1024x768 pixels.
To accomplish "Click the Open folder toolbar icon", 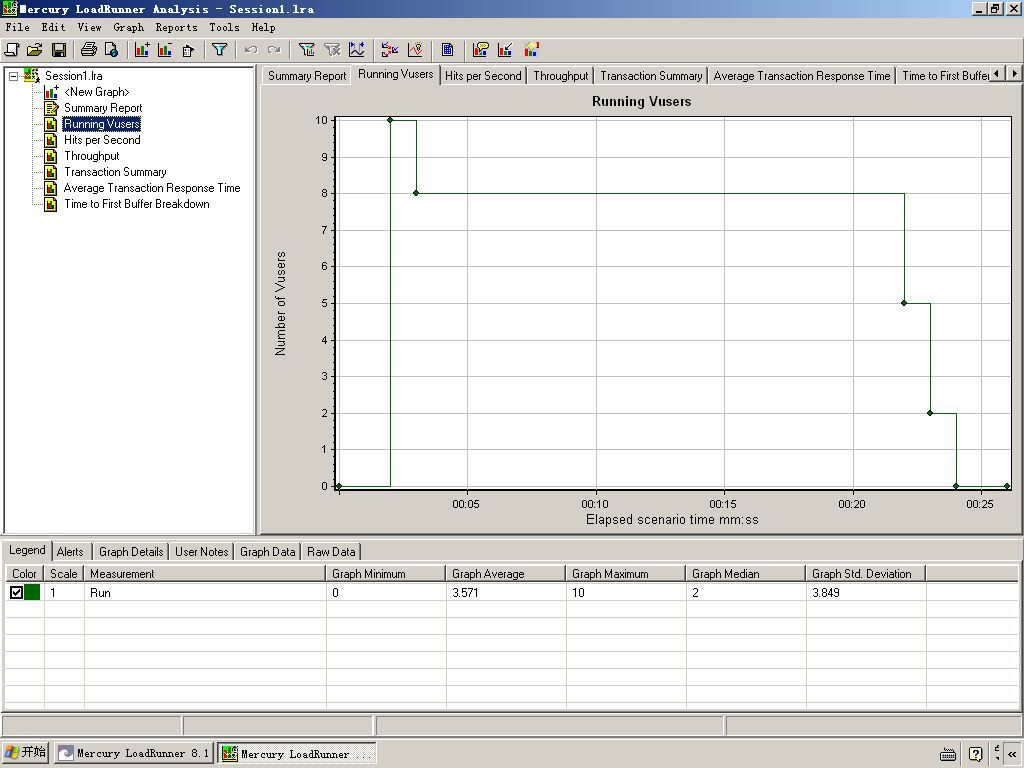I will pos(35,50).
